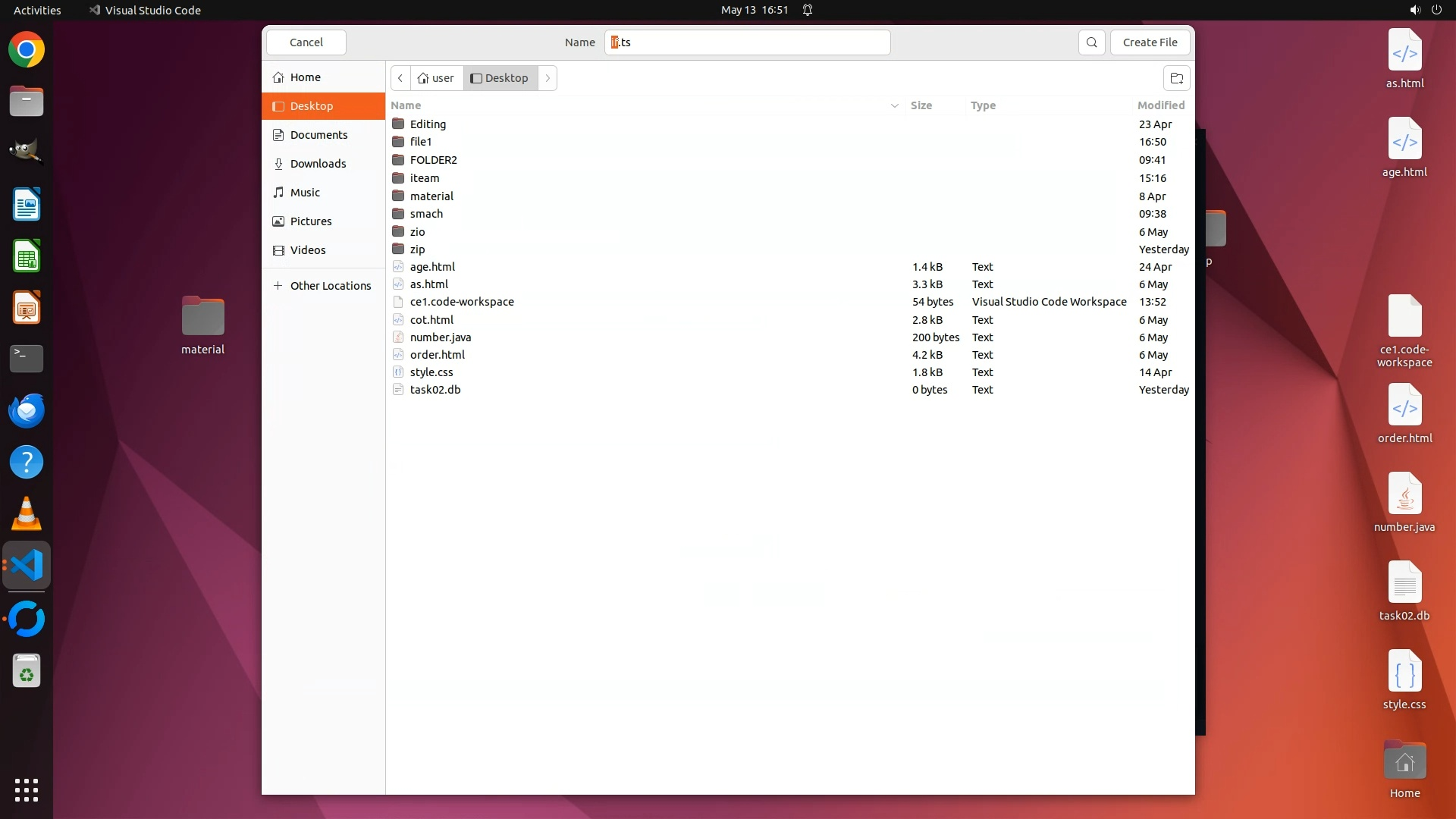The height and width of the screenshot is (819, 1456).
Task: Click the user path bar segment
Action: tap(436, 78)
